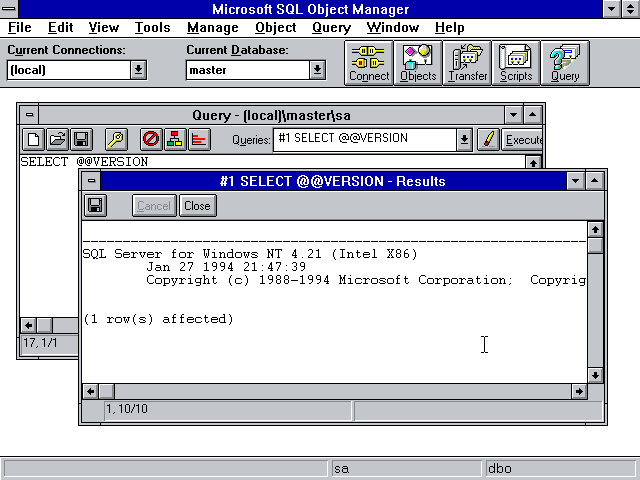The width and height of the screenshot is (640, 480).
Task: Click the yellow key icon in query toolbar
Action: (x=116, y=140)
